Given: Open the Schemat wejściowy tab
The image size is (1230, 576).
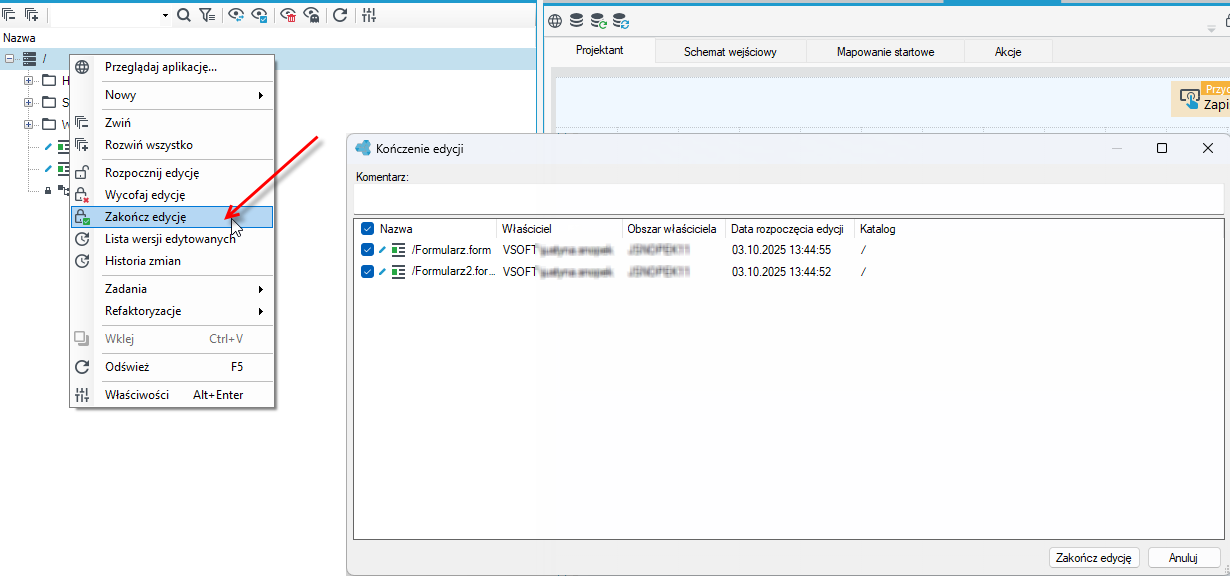Looking at the screenshot, I should (x=730, y=52).
